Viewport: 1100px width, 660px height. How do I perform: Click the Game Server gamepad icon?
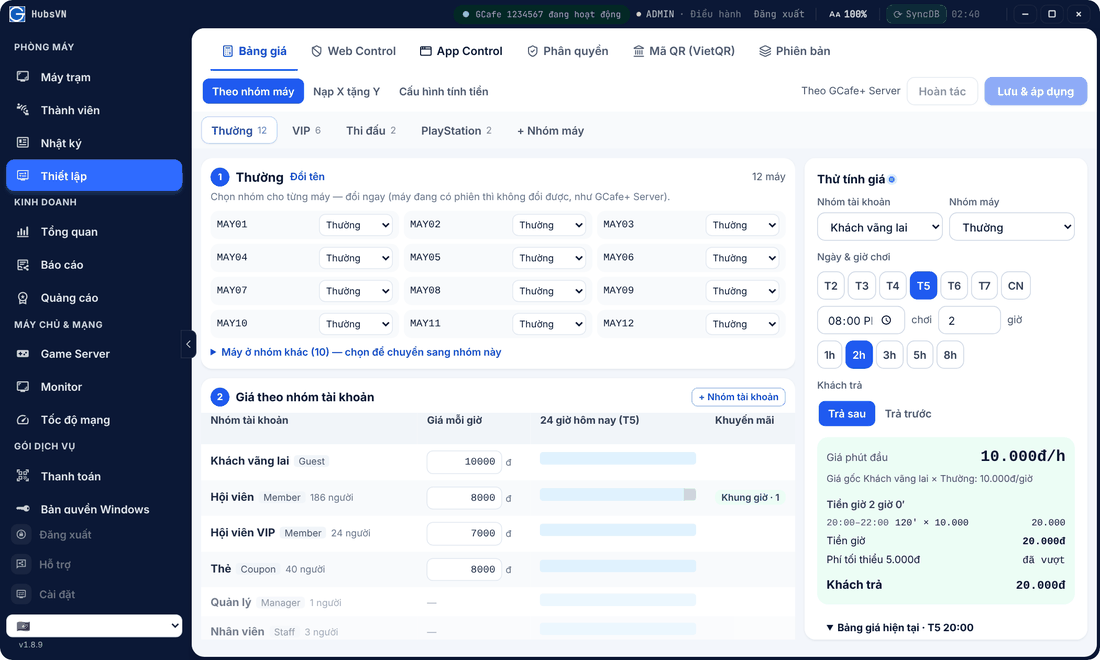click(23, 353)
